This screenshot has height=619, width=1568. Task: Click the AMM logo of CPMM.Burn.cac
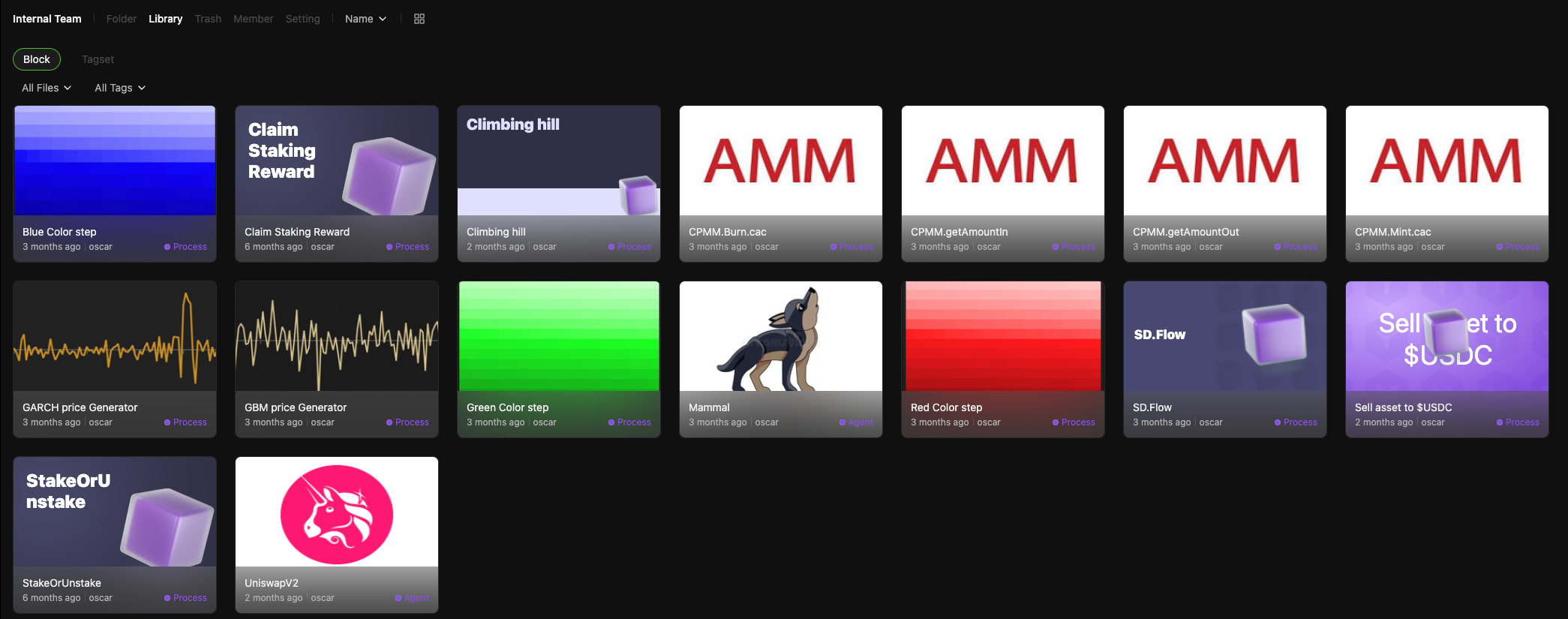click(780, 161)
